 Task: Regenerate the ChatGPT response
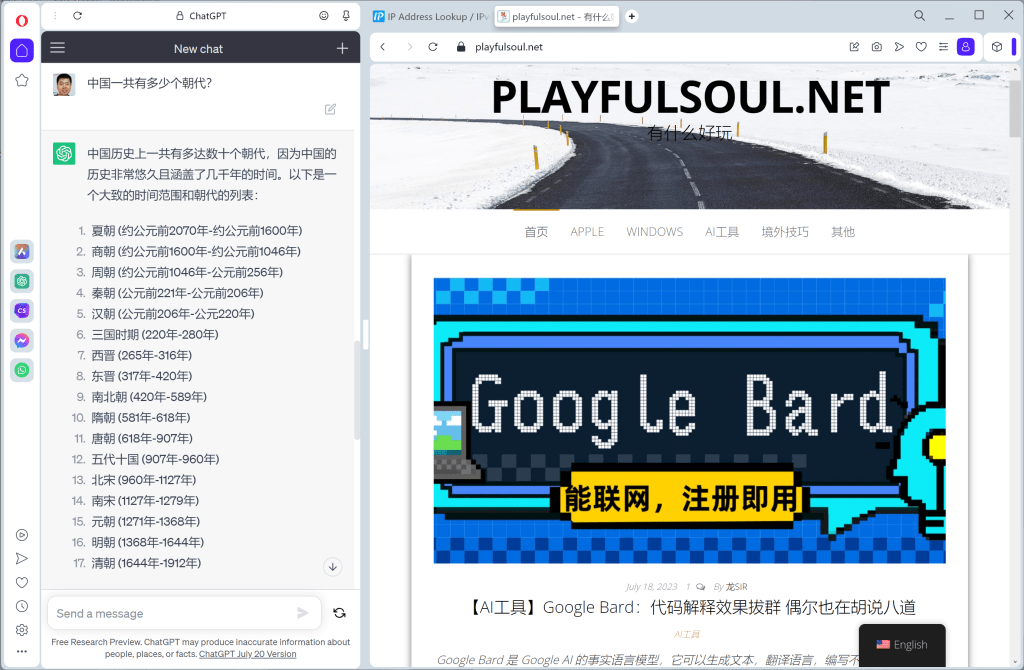[340, 613]
